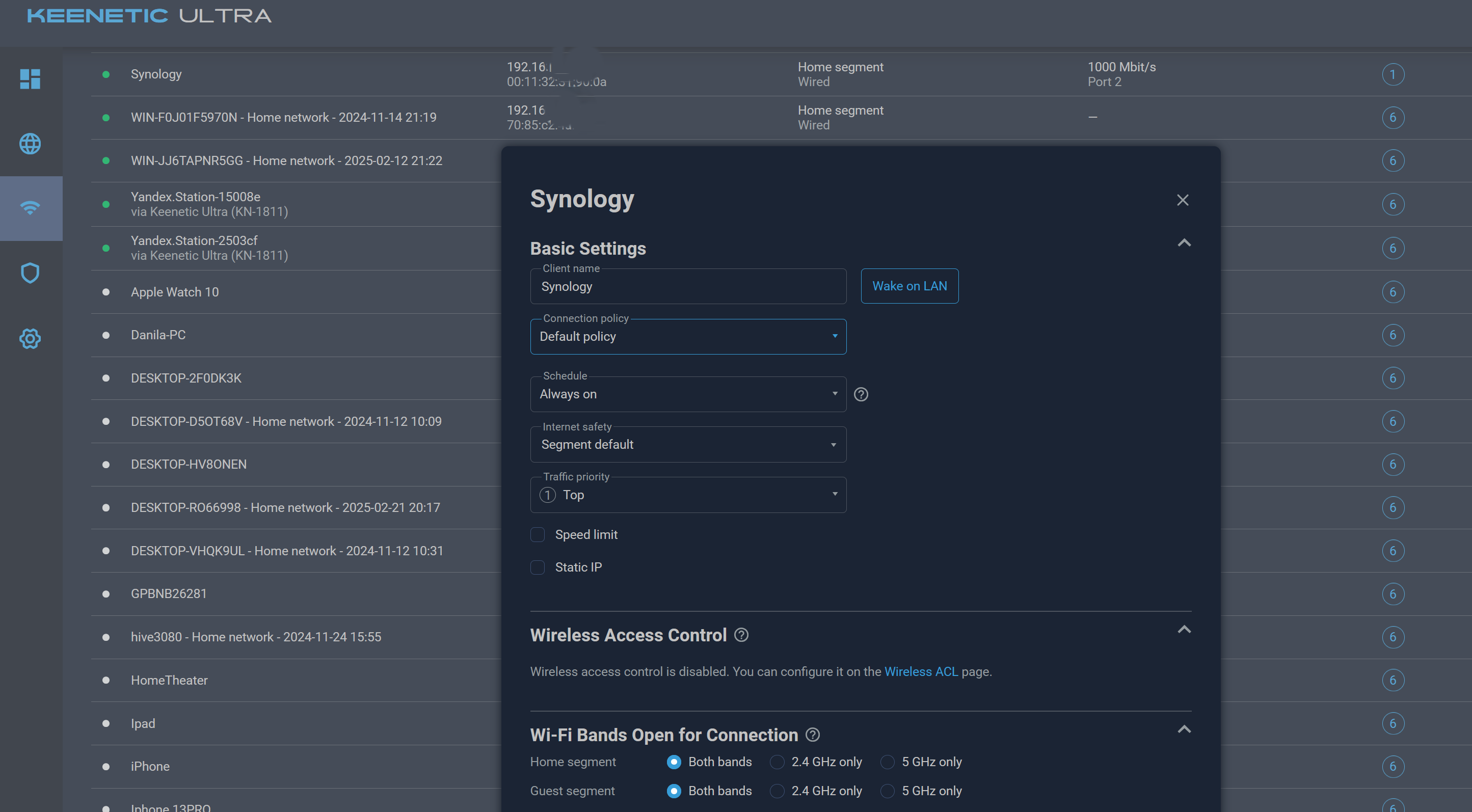The height and width of the screenshot is (812, 1472).
Task: Click help icon beside Wi-Fi Bands heading
Action: point(812,735)
